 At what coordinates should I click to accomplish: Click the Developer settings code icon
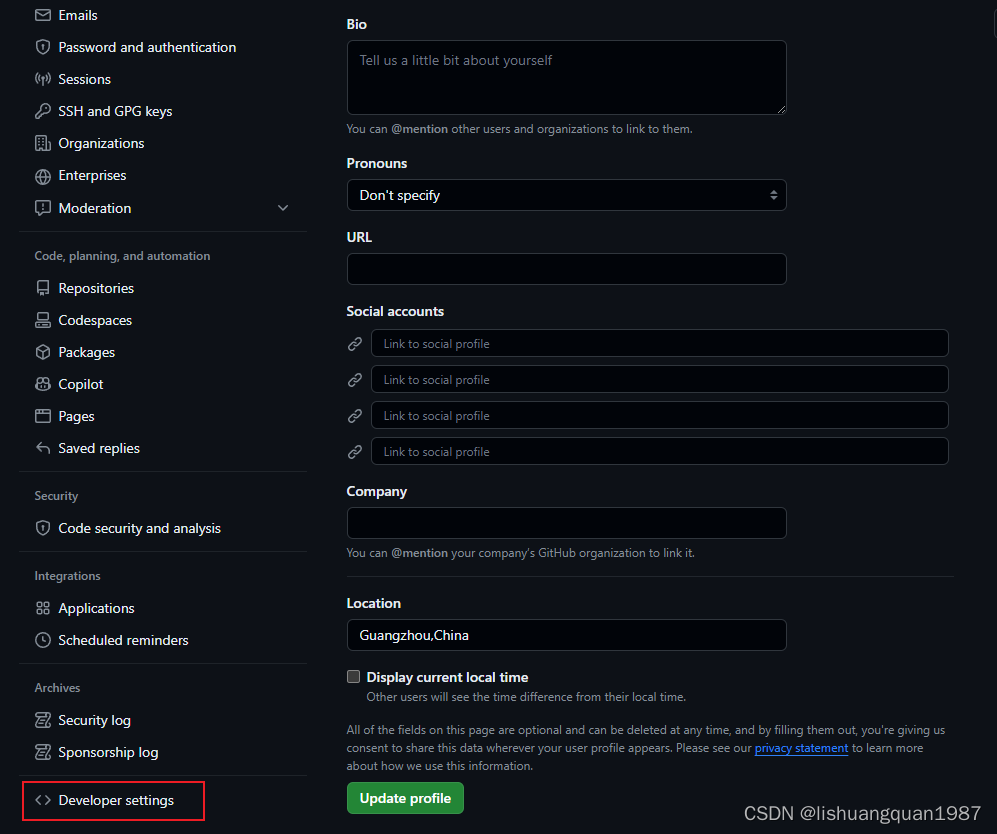tap(43, 800)
